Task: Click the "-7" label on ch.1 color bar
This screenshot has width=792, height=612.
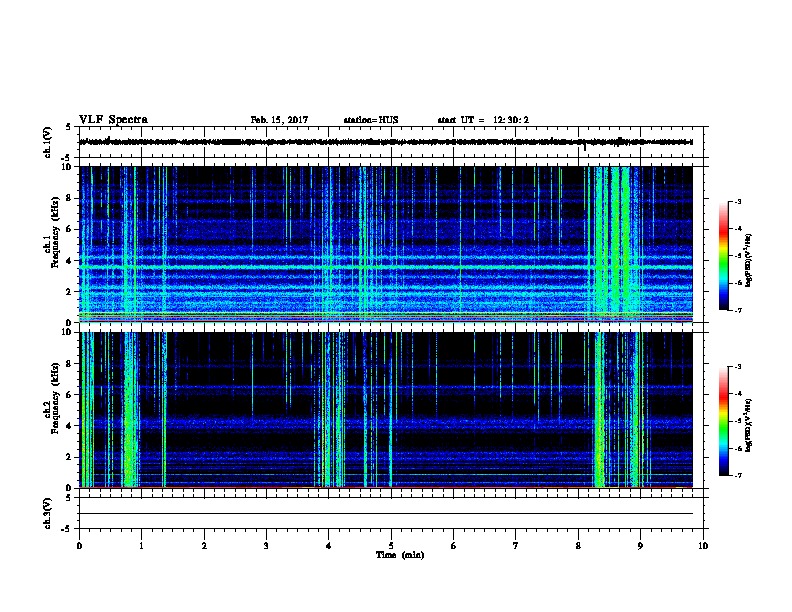Action: point(737,310)
